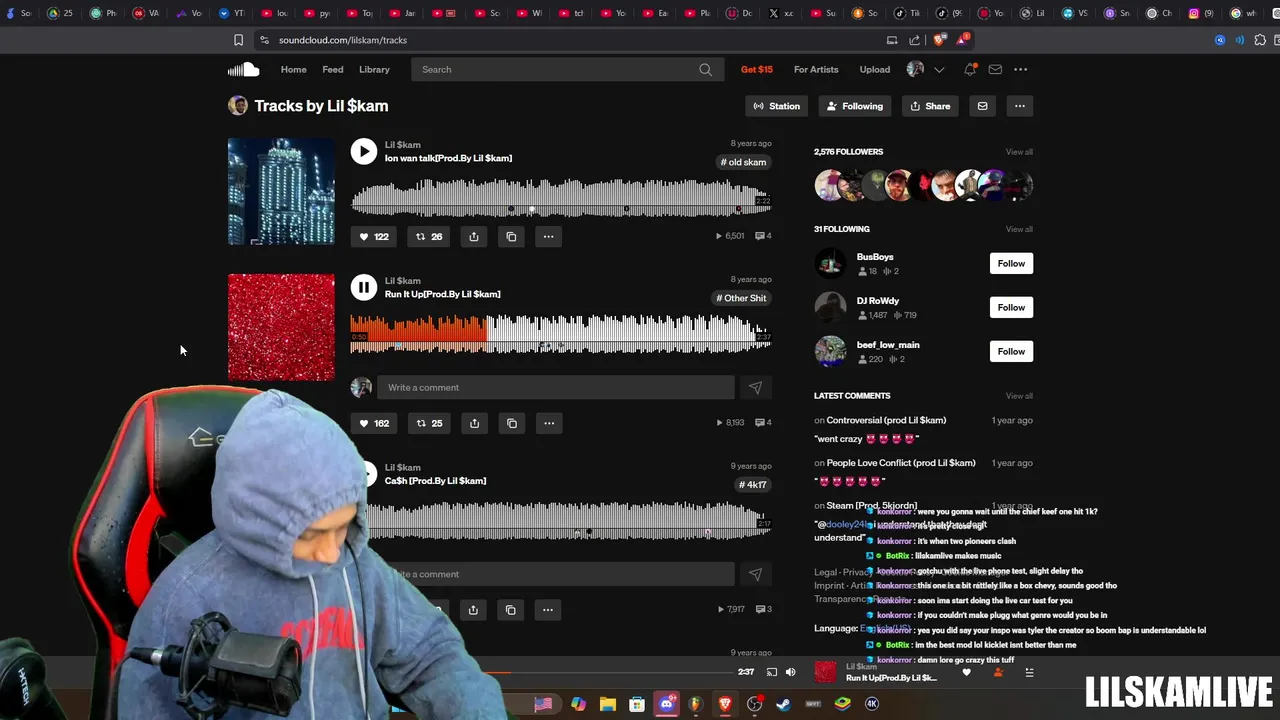This screenshot has width=1280, height=720.
Task: Open the header three-dots more menu
Action: (1020, 69)
